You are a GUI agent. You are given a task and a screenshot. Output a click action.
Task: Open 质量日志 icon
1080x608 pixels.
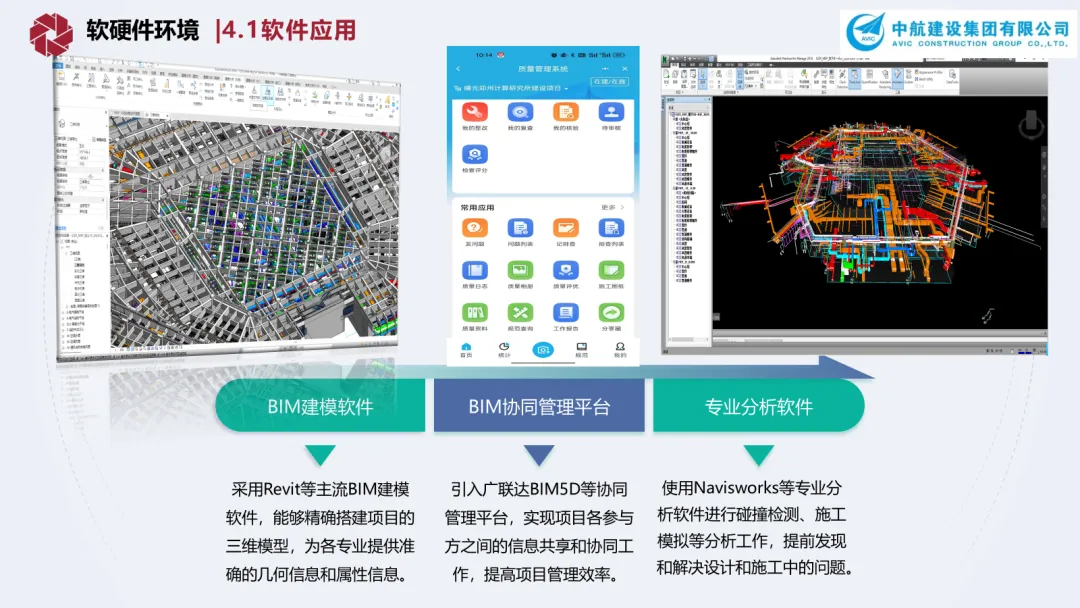pyautogui.click(x=475, y=271)
